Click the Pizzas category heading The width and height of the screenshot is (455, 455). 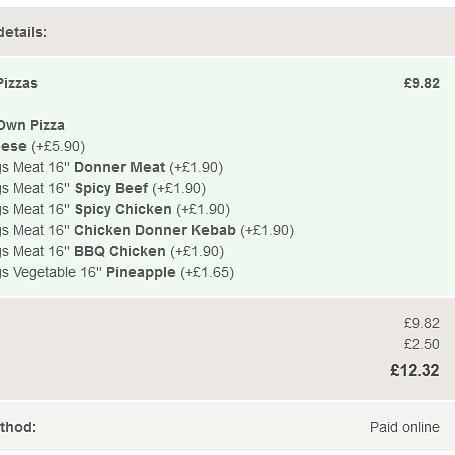click(x=19, y=83)
